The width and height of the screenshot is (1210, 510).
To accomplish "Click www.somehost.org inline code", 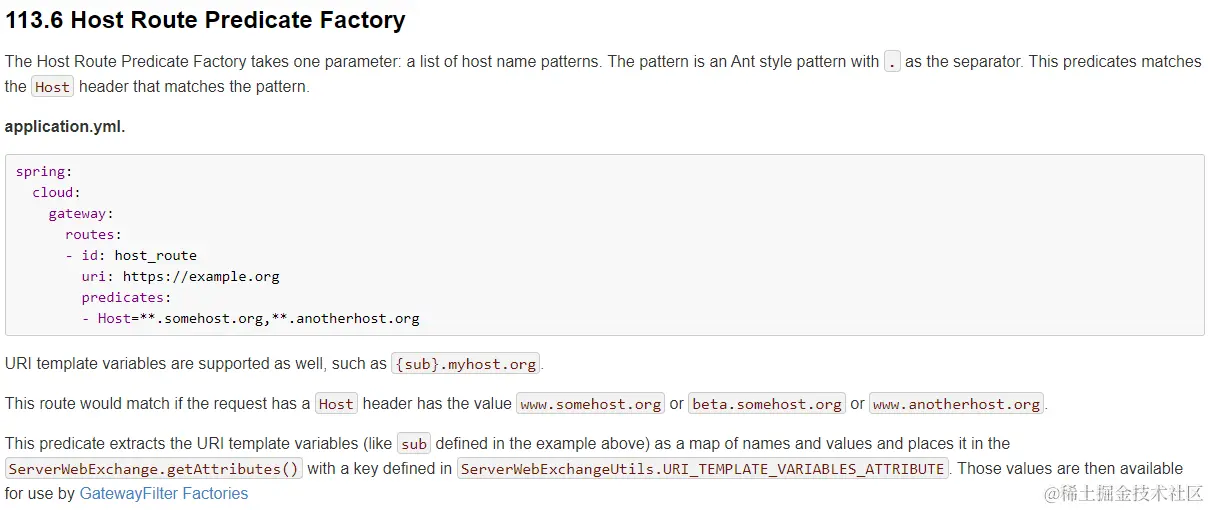I will pyautogui.click(x=590, y=404).
